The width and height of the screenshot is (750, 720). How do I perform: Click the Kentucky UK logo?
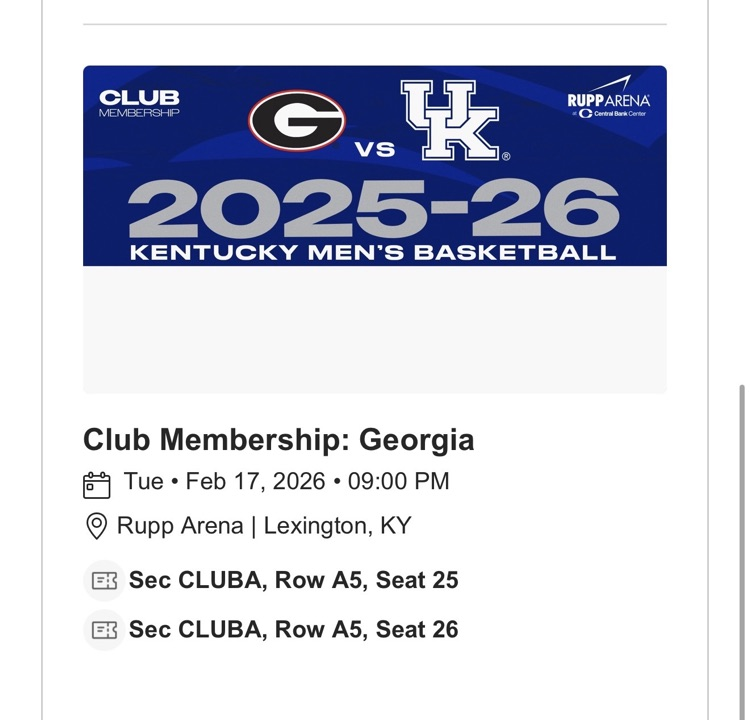(450, 121)
